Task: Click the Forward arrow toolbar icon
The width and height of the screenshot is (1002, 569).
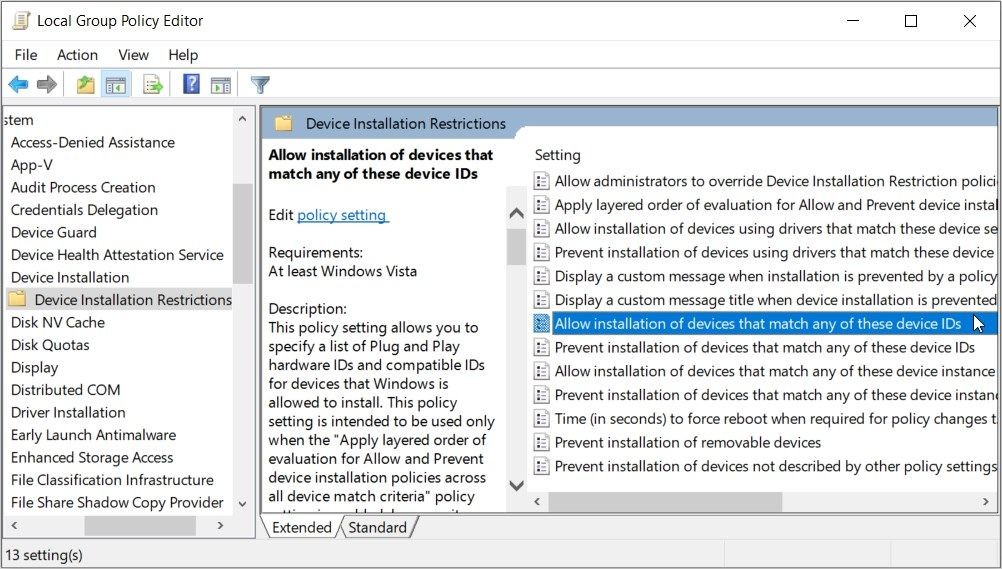Action: pos(47,84)
